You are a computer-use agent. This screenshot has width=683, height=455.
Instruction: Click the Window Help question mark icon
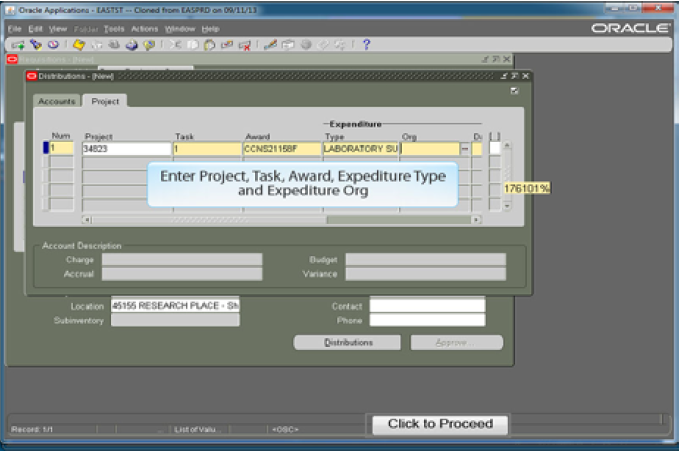[x=366, y=44]
